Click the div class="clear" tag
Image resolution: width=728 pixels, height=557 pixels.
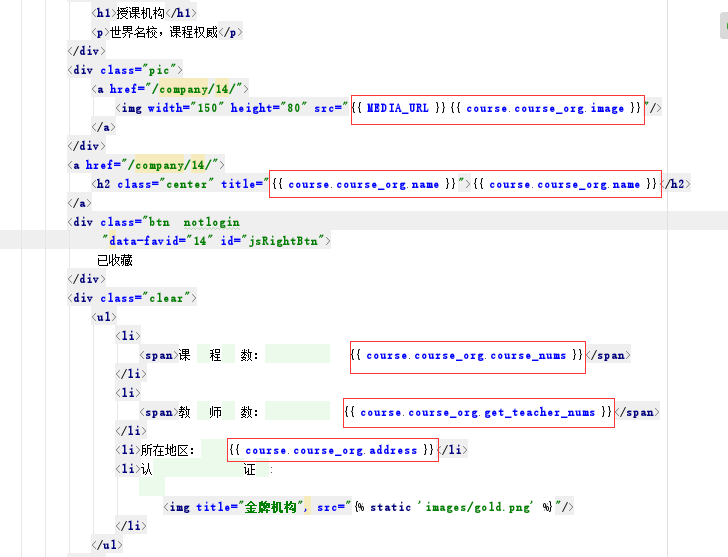pos(132,298)
